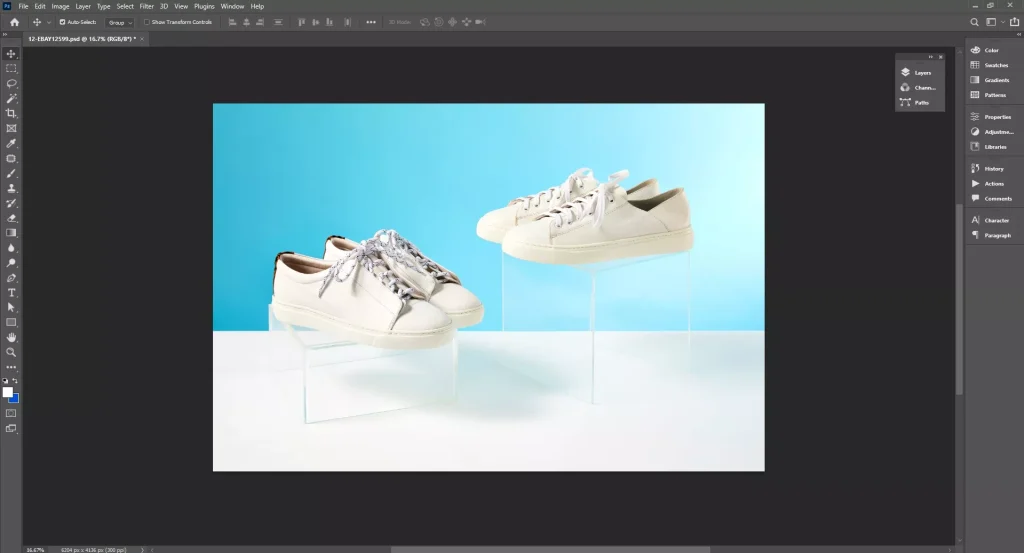Change the screen mode

pyautogui.click(x=11, y=428)
